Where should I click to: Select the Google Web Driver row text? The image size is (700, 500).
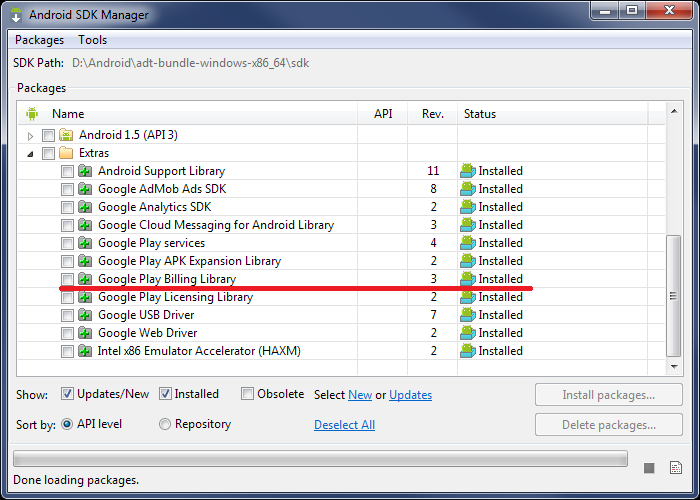147,333
